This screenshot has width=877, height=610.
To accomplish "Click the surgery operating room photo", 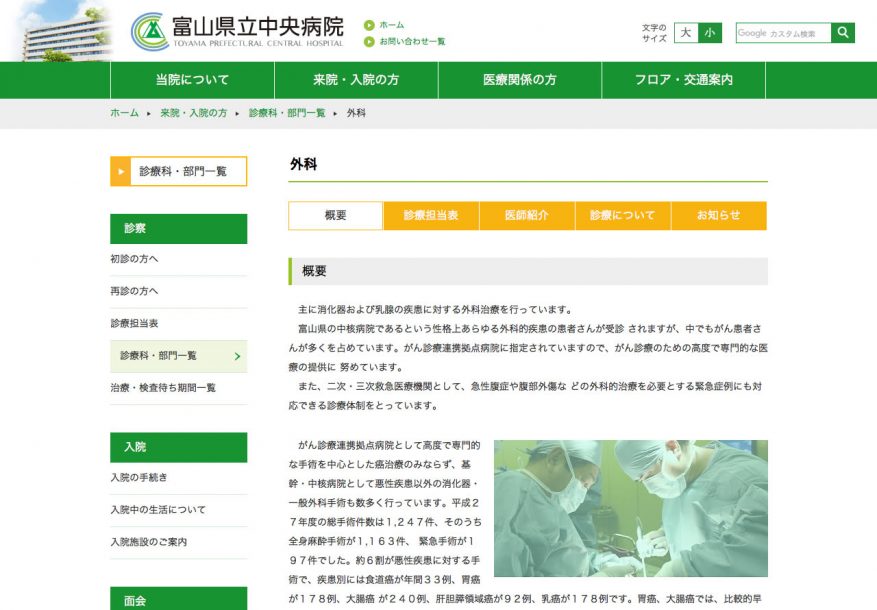I will (x=630, y=508).
